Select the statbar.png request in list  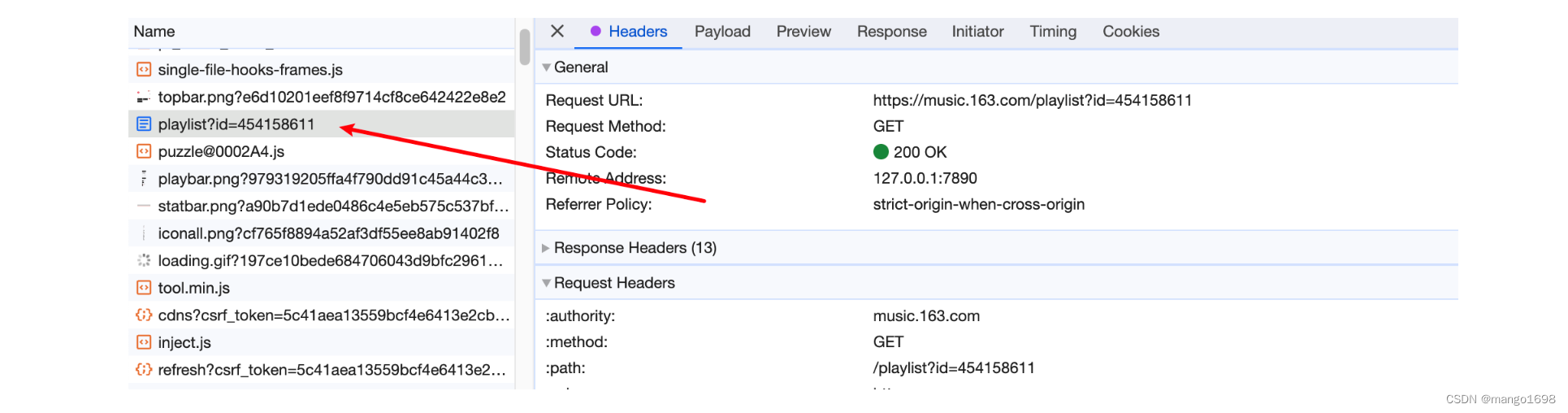[x=333, y=206]
